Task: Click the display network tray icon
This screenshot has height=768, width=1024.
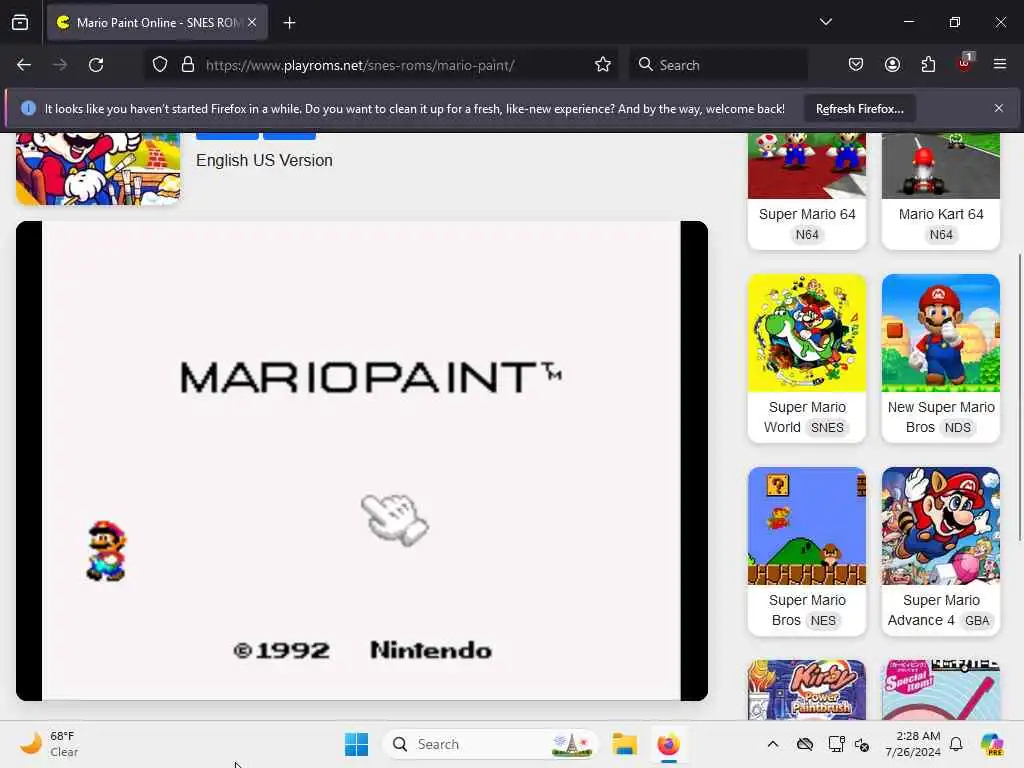Action: click(836, 744)
